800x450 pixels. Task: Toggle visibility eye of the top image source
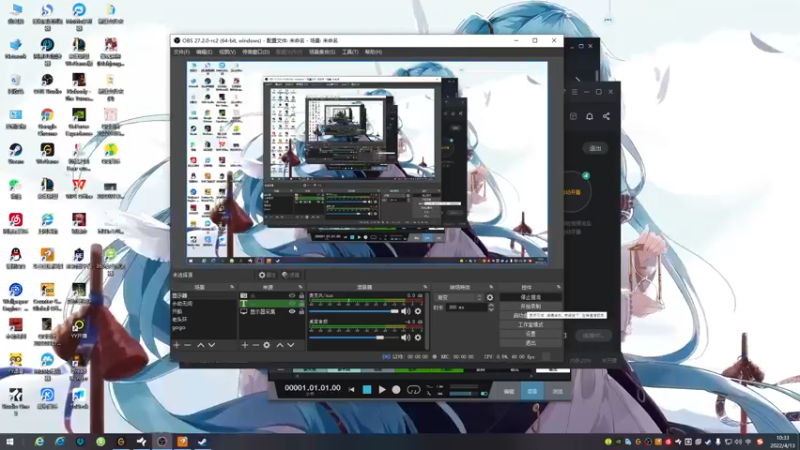(x=292, y=295)
